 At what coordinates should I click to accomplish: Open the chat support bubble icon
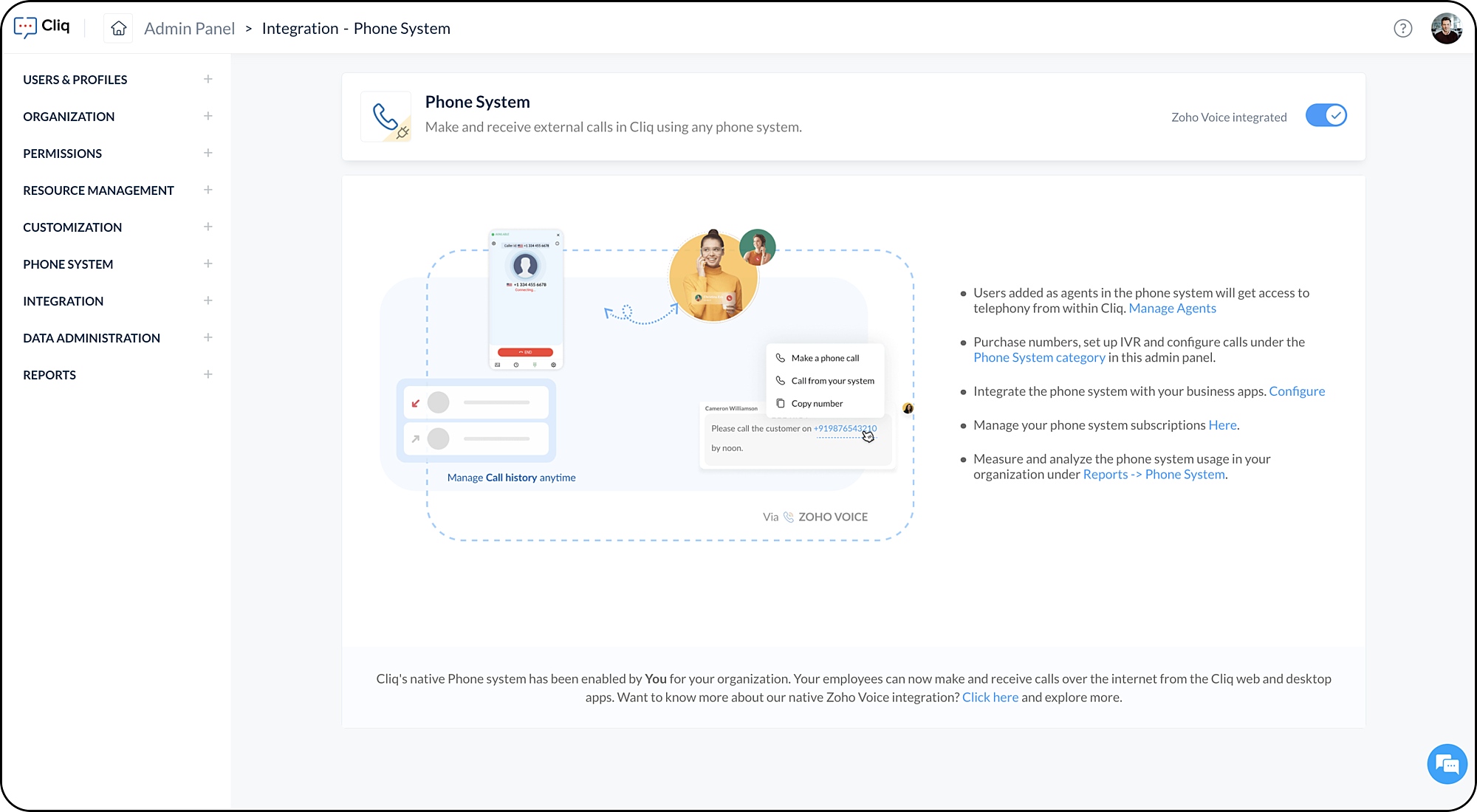(1446, 764)
